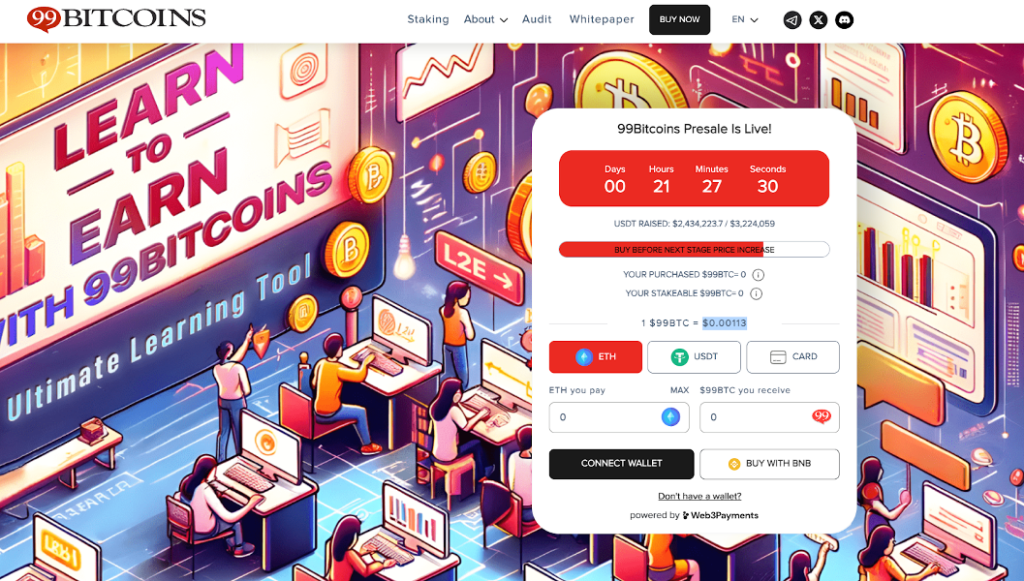
Task: Click the 99Bitcoins logo in header
Action: pos(116,18)
